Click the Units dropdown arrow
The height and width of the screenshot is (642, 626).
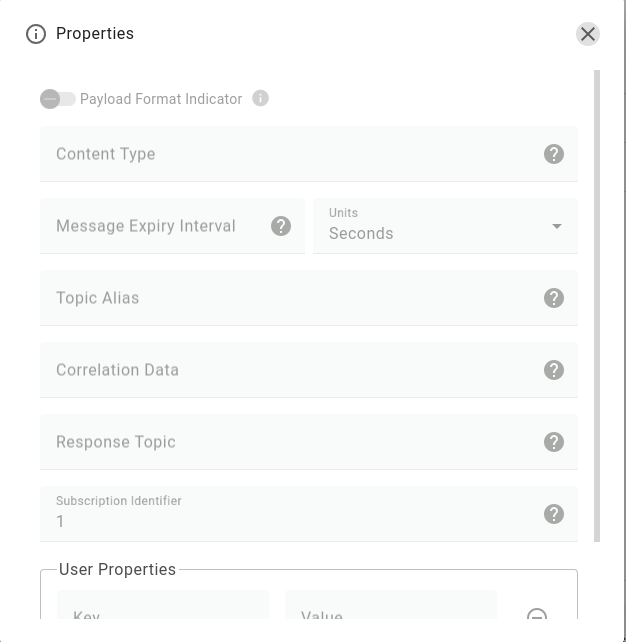coord(557,226)
